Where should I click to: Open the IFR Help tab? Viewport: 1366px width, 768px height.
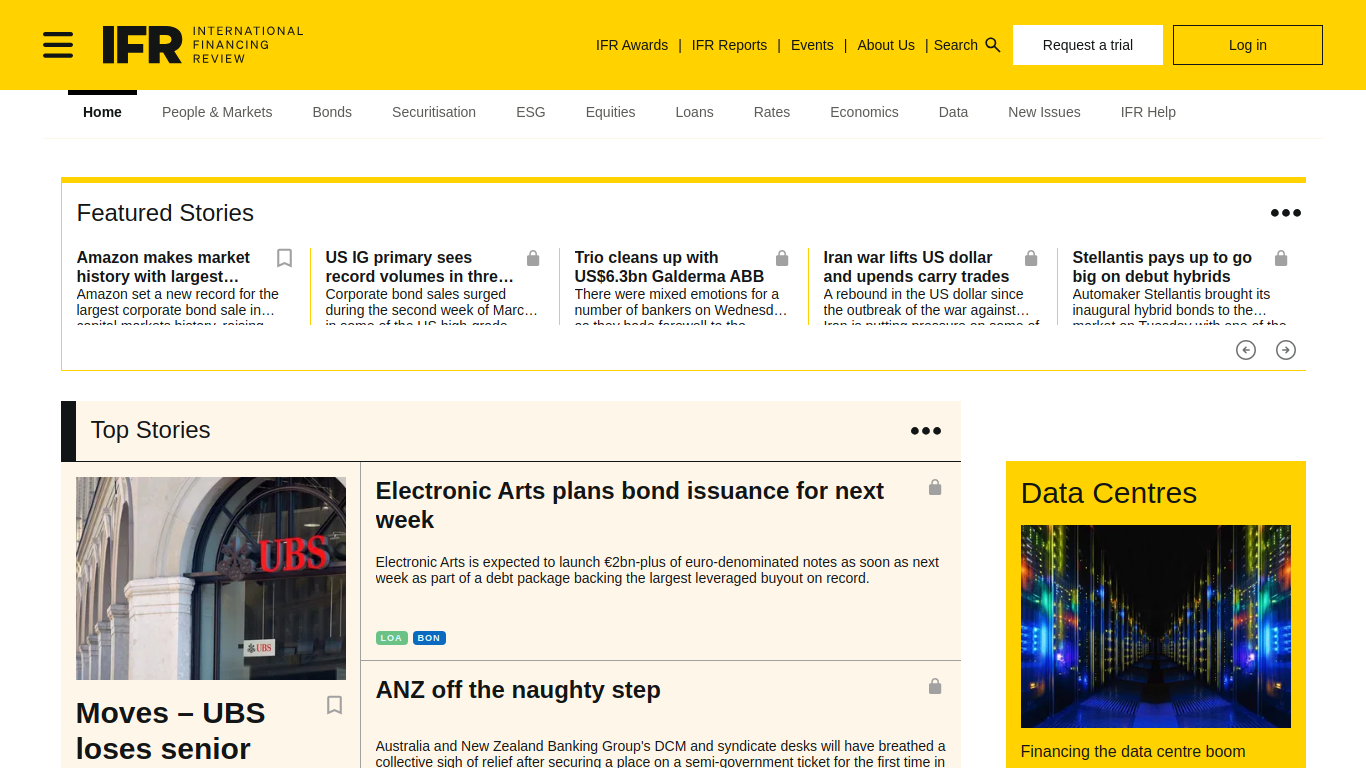1148,112
